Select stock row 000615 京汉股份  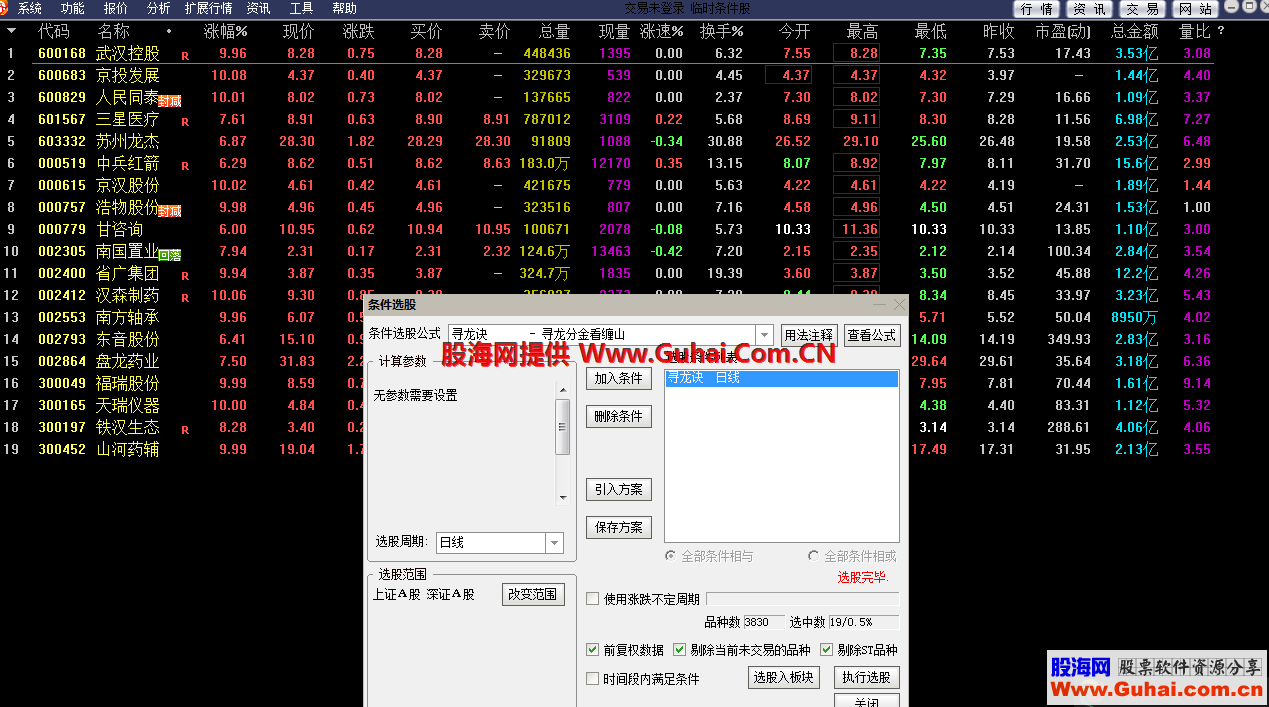[x=608, y=185]
